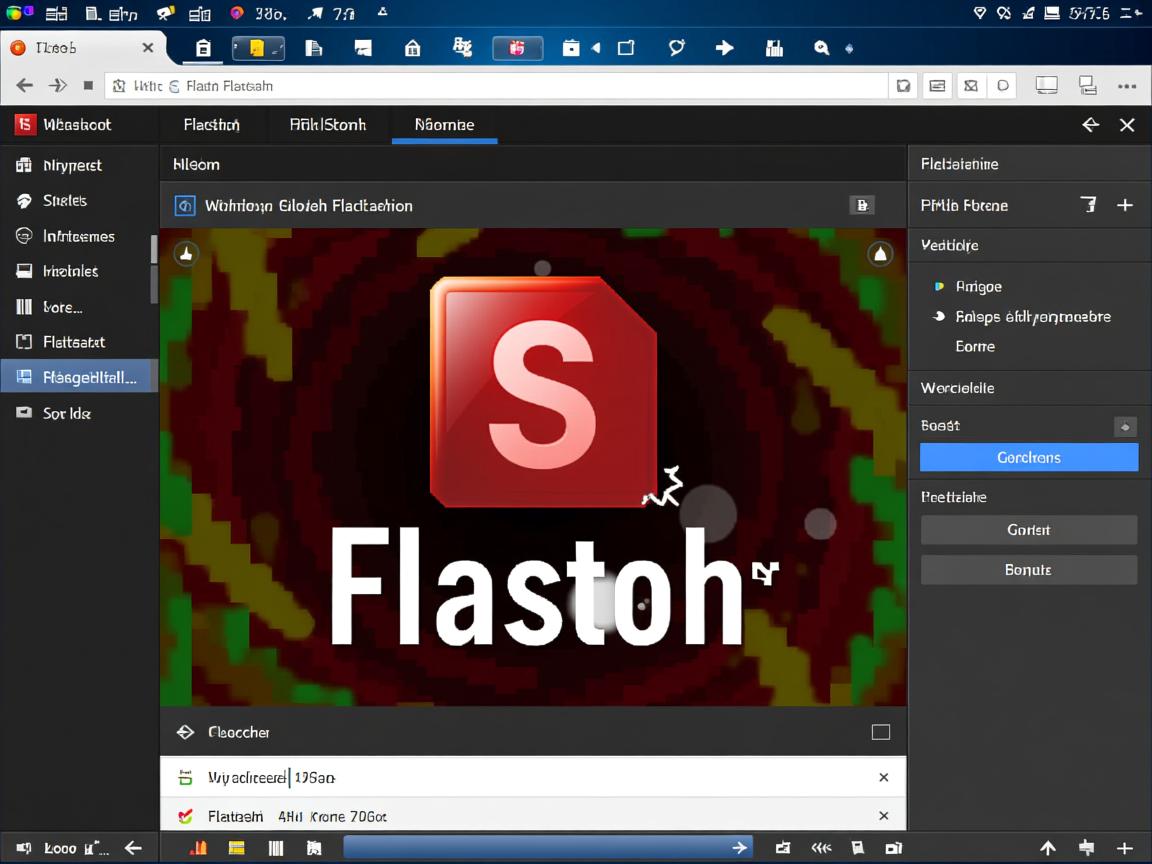Viewport: 1152px width, 864px height.
Task: Open the Imotales monitor icon in the sidebar
Action: click(x=23, y=271)
